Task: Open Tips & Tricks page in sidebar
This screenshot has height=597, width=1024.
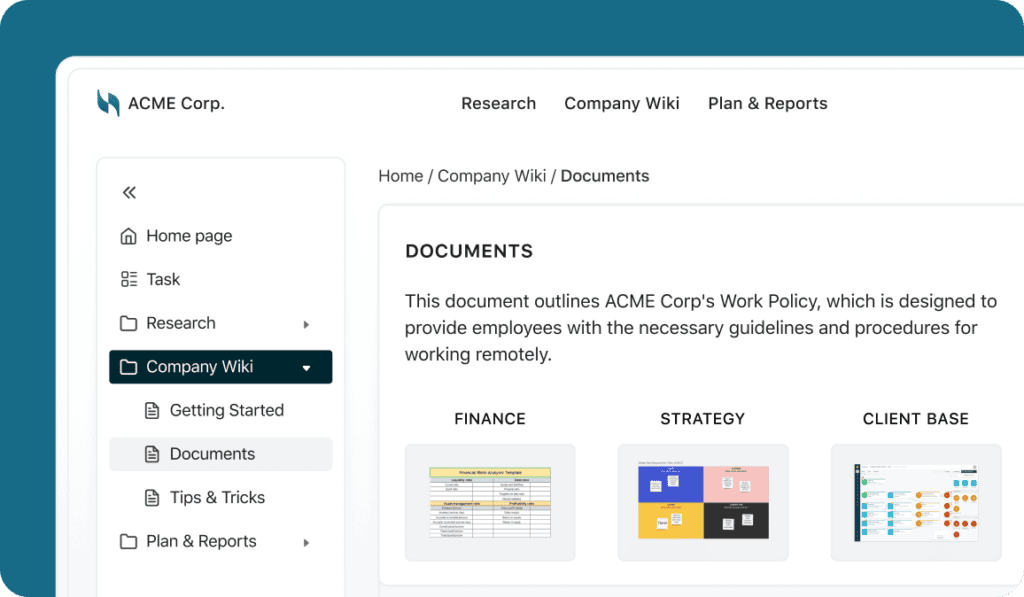Action: [217, 498]
